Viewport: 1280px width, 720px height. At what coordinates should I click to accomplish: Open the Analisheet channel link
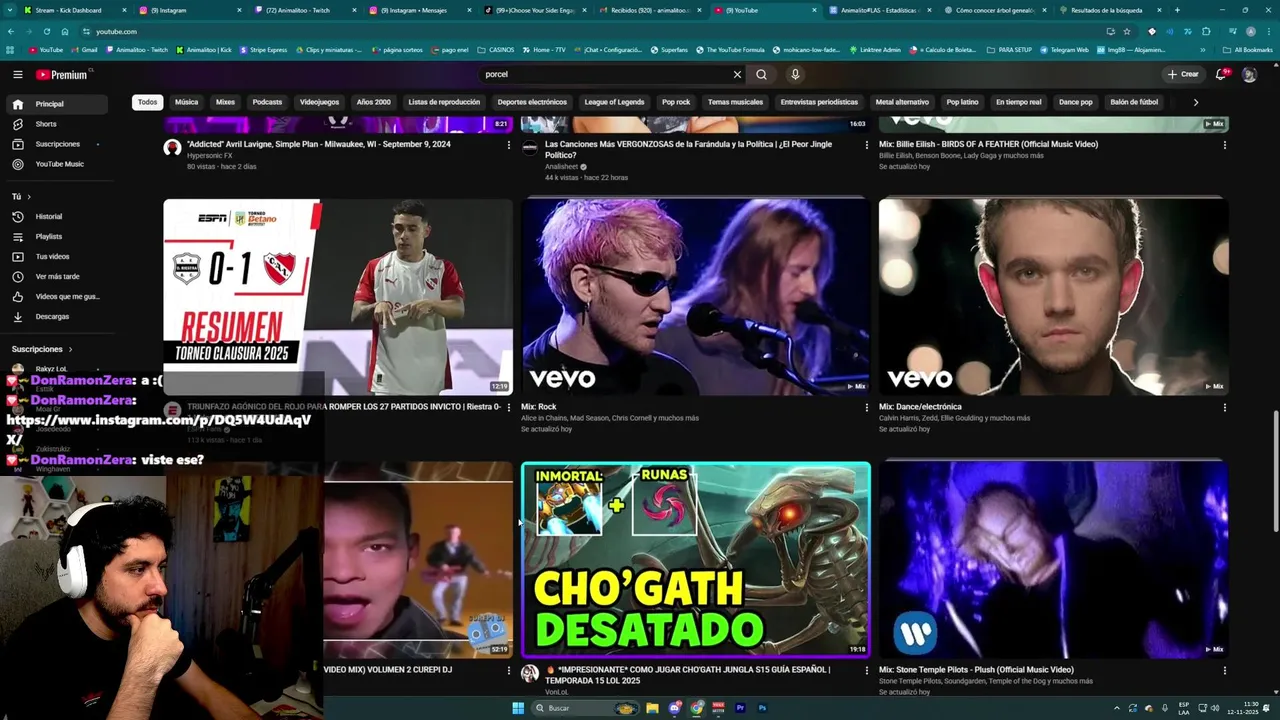tap(563, 167)
